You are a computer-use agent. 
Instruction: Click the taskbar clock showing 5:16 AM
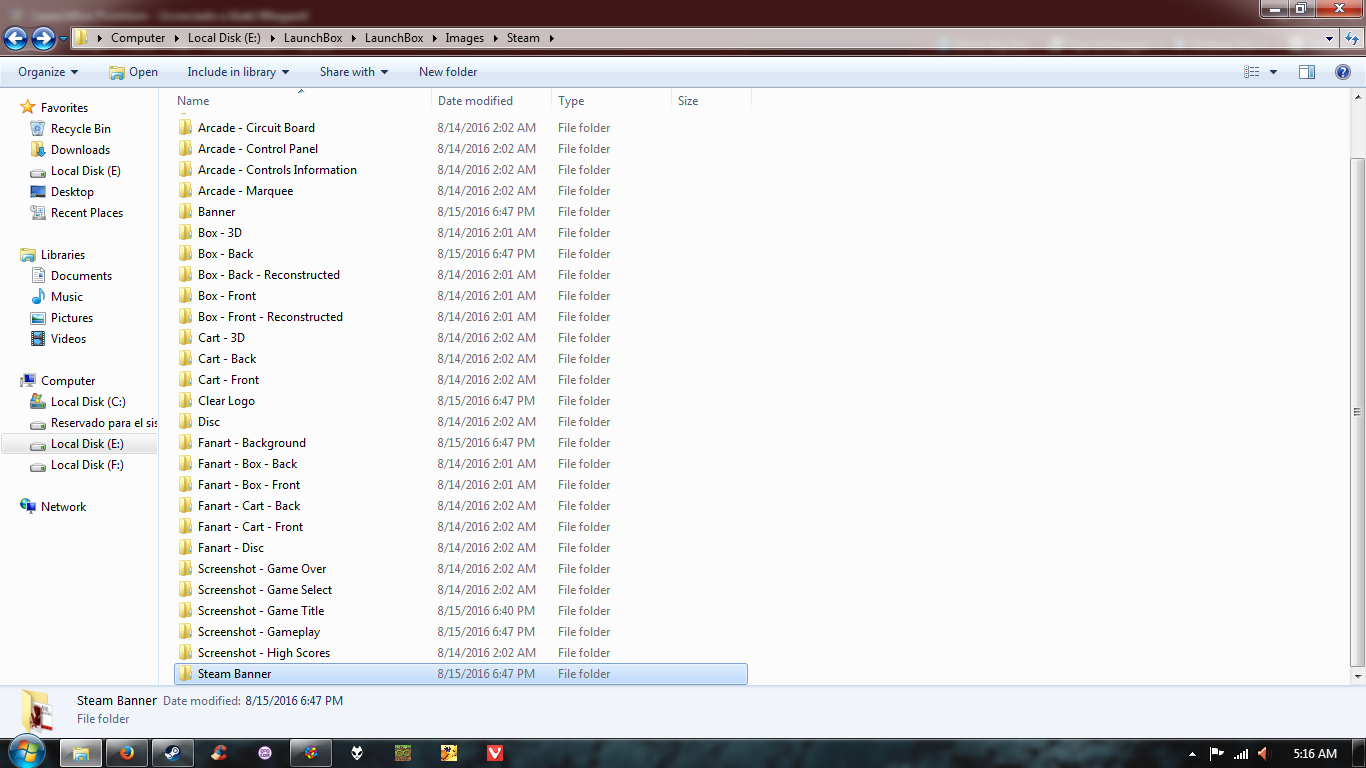point(1314,754)
